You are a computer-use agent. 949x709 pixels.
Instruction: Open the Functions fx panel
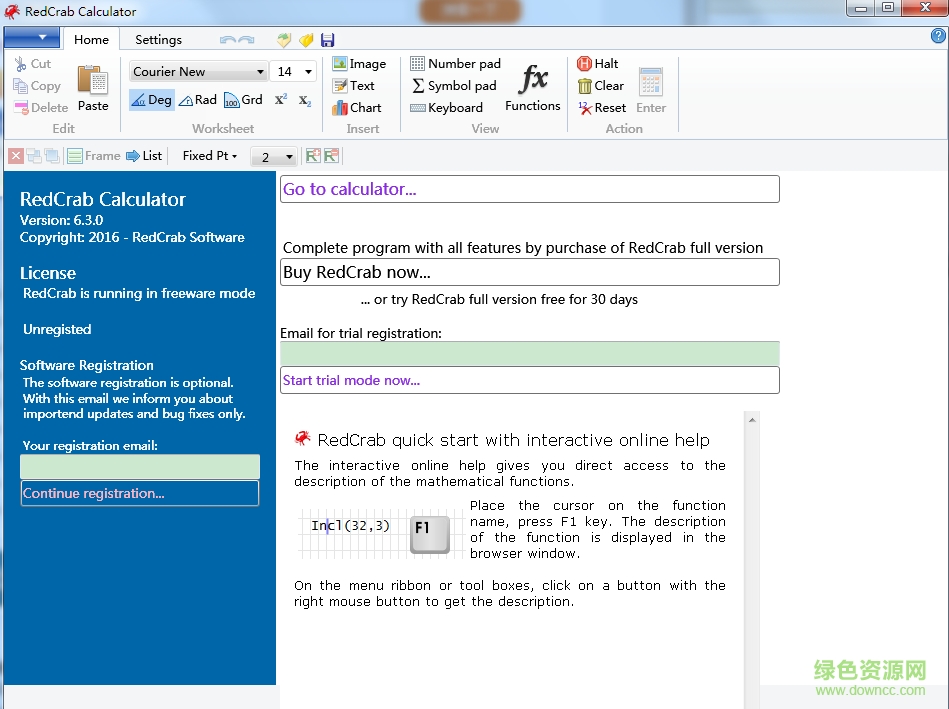point(532,88)
